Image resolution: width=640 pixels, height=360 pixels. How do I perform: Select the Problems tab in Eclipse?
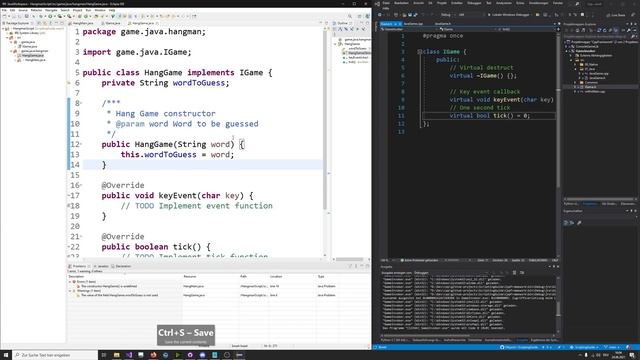point(79,266)
